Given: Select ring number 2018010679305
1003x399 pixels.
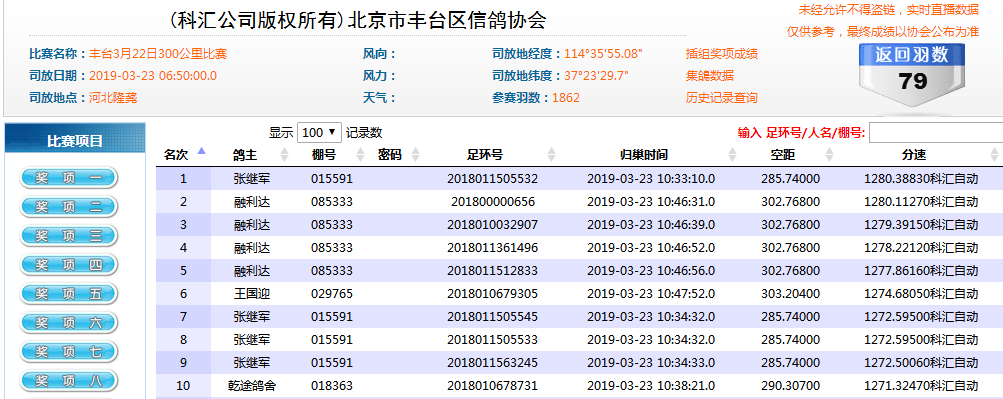Looking at the screenshot, I should pos(493,294).
